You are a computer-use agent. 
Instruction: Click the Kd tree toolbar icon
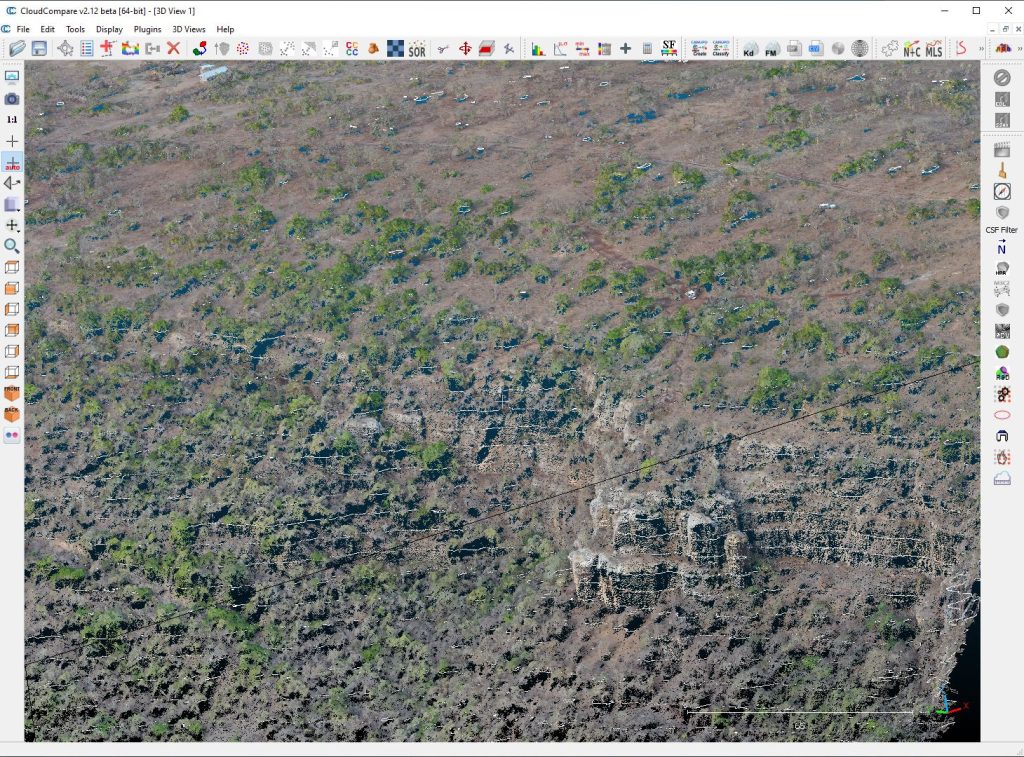tap(750, 48)
